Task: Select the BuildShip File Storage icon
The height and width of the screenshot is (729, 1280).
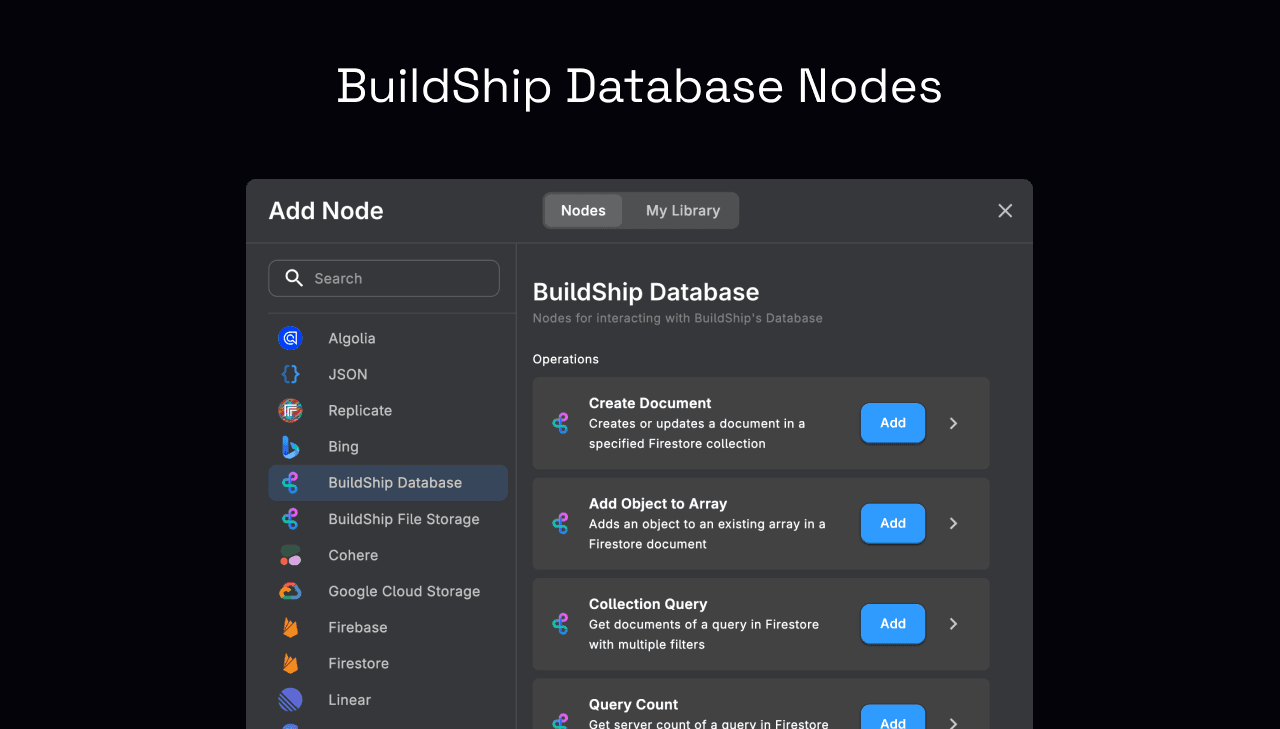Action: pyautogui.click(x=290, y=519)
